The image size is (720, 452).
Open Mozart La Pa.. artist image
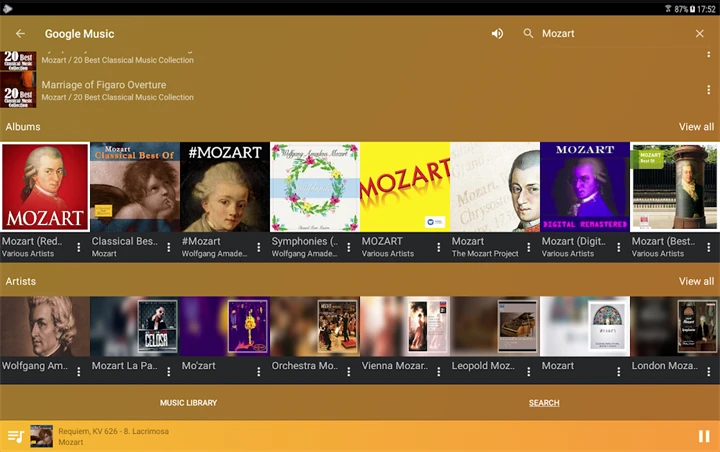click(135, 327)
